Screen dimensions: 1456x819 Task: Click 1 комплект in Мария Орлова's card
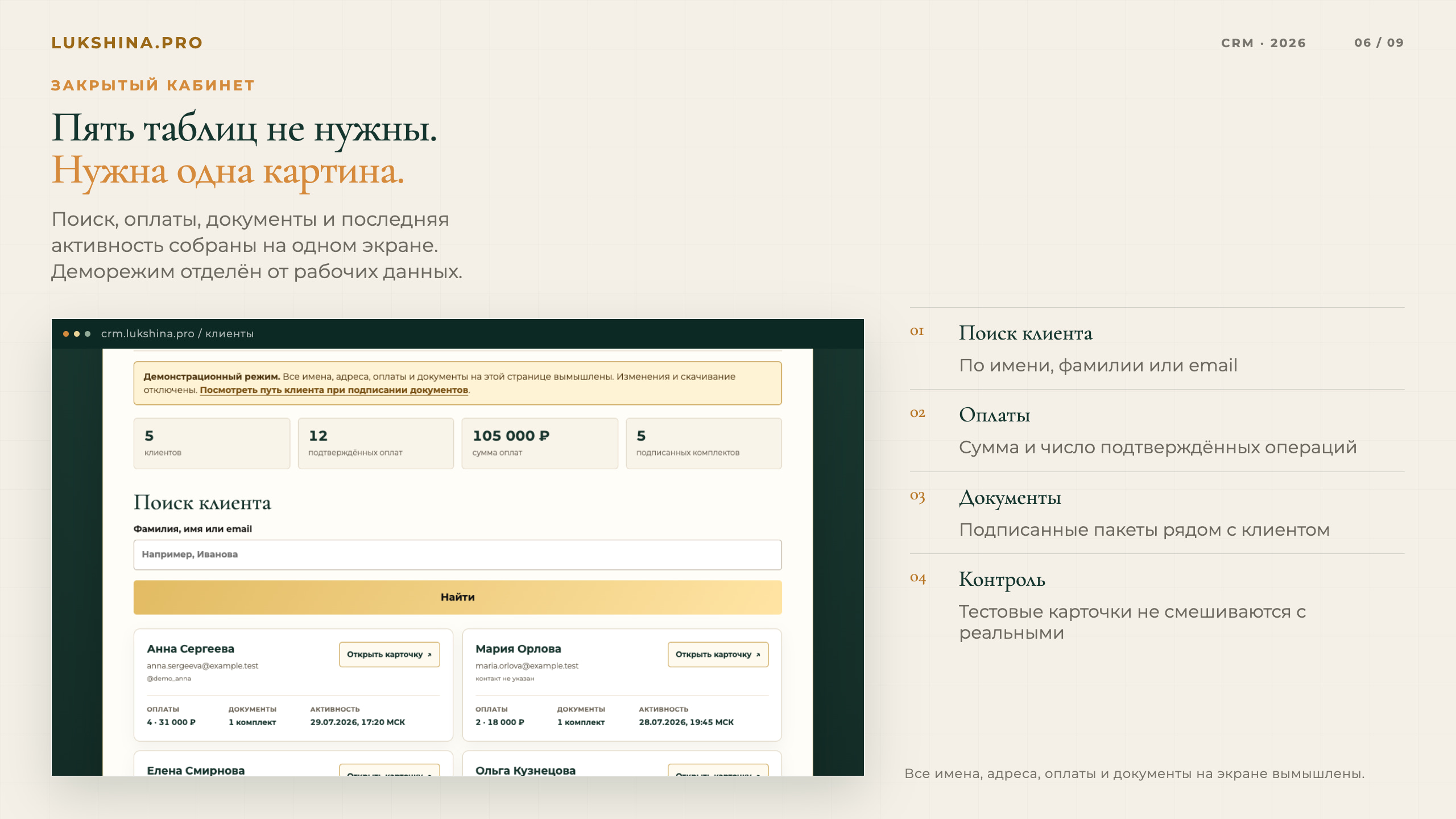click(581, 722)
